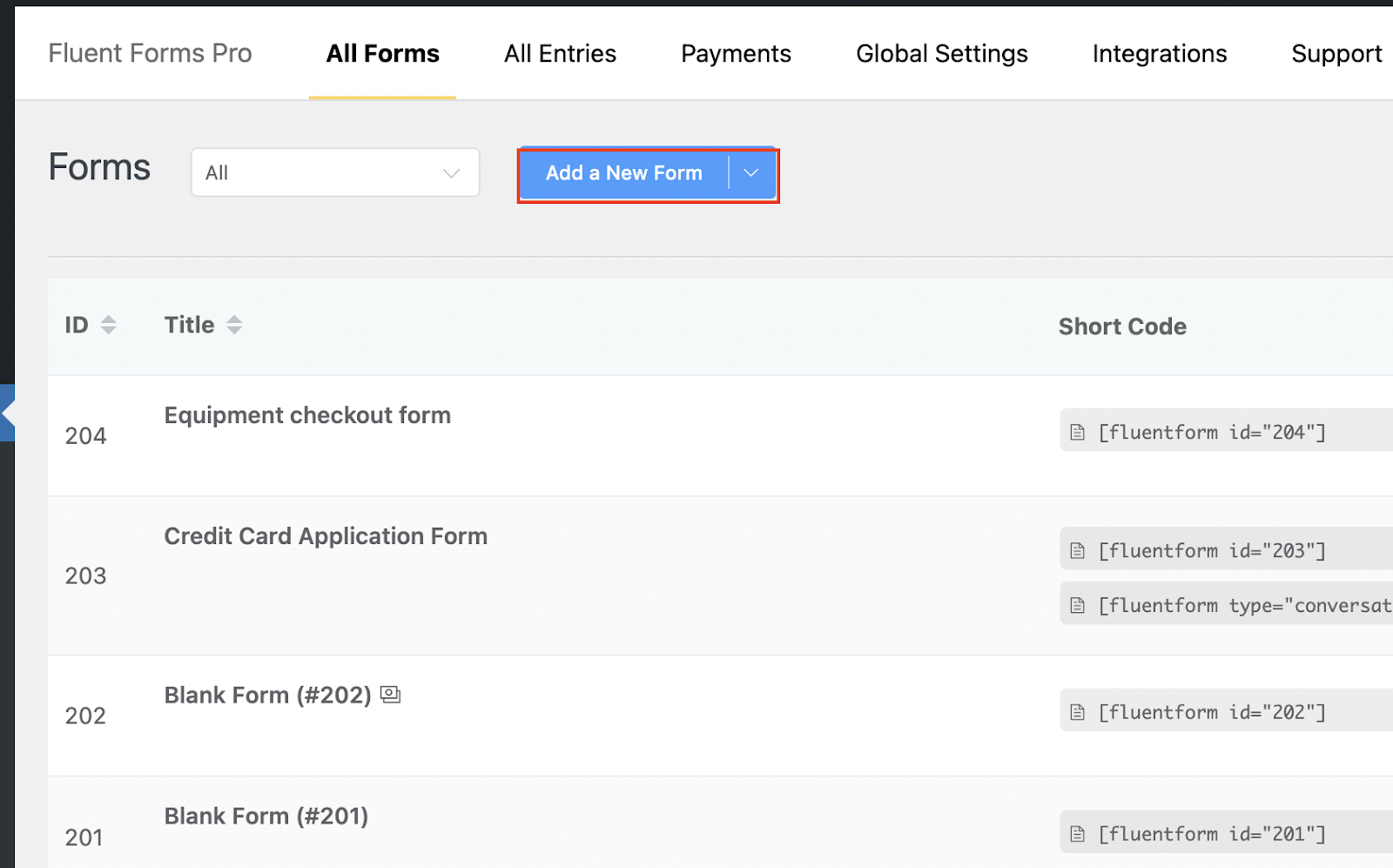Click the ID column sort arrows
Screen dimensions: 1393x868
[108, 325]
